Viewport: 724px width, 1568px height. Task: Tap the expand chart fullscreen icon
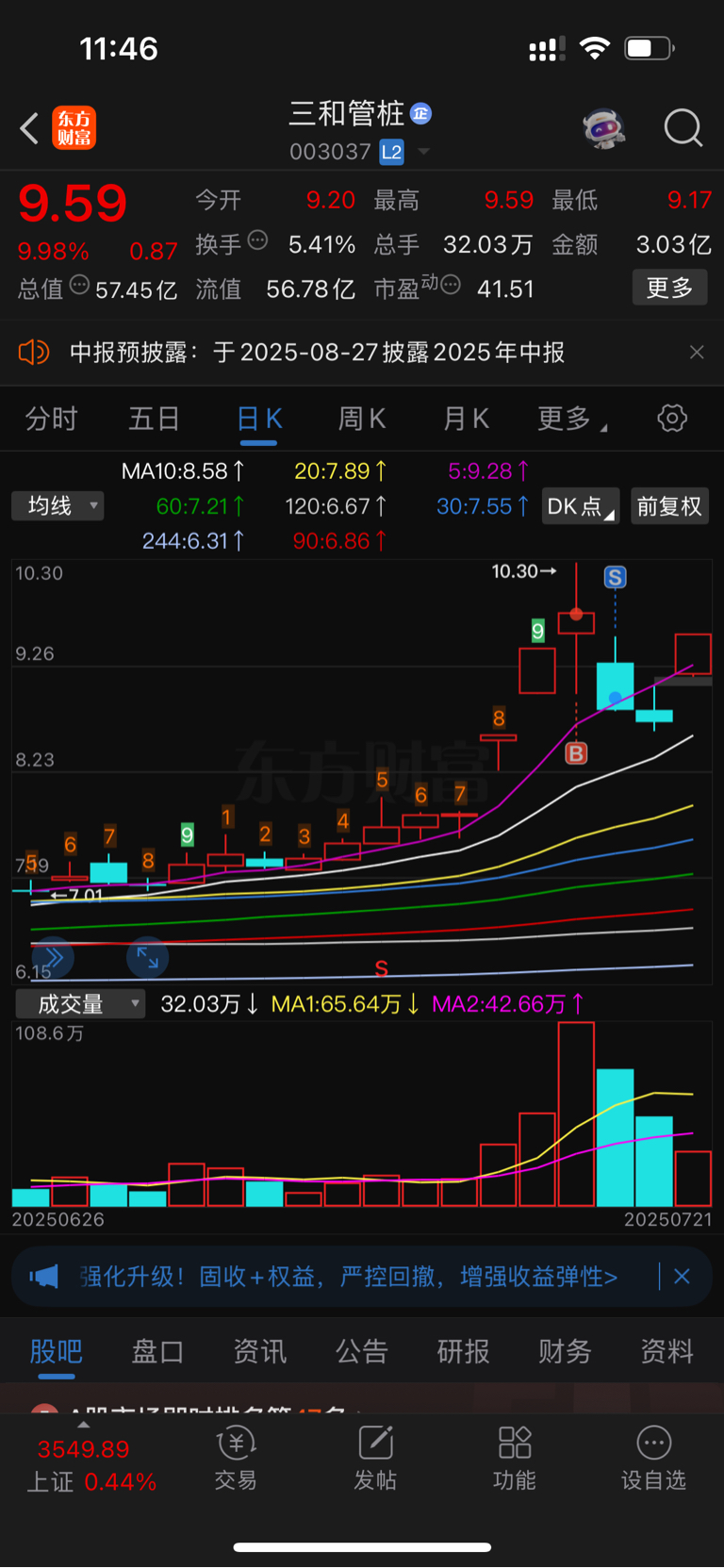[x=147, y=958]
